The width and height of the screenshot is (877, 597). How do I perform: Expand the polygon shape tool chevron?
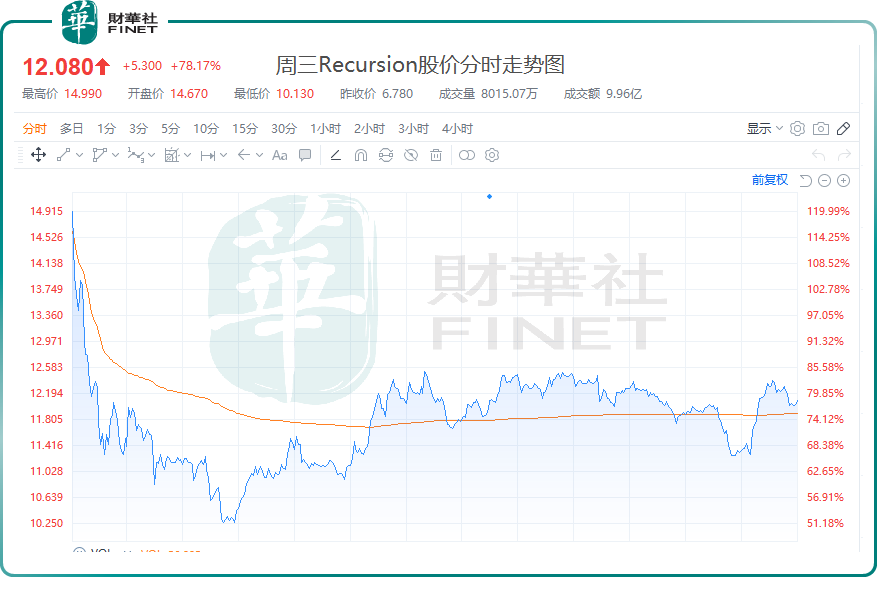click(x=115, y=155)
